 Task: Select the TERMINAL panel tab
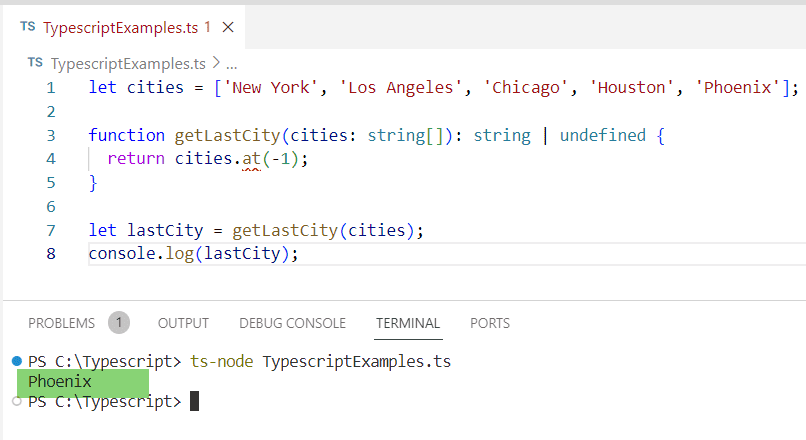[408, 323]
